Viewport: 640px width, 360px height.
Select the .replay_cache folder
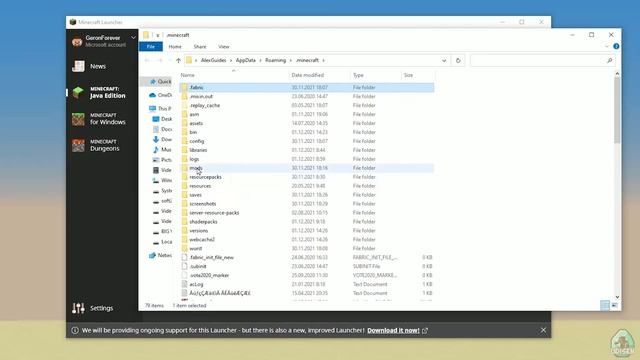[307, 105]
